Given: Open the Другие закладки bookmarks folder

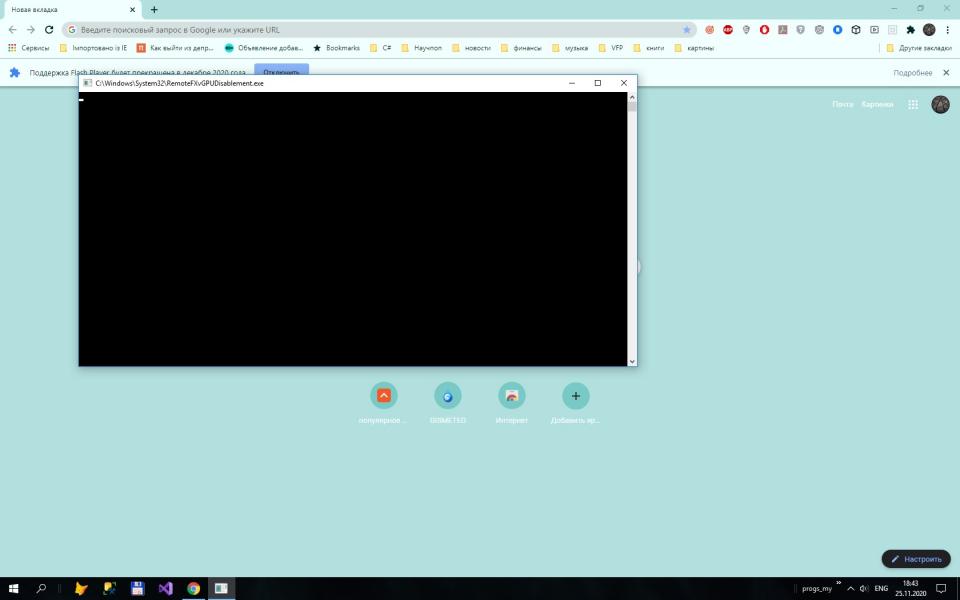Looking at the screenshot, I should (916, 48).
